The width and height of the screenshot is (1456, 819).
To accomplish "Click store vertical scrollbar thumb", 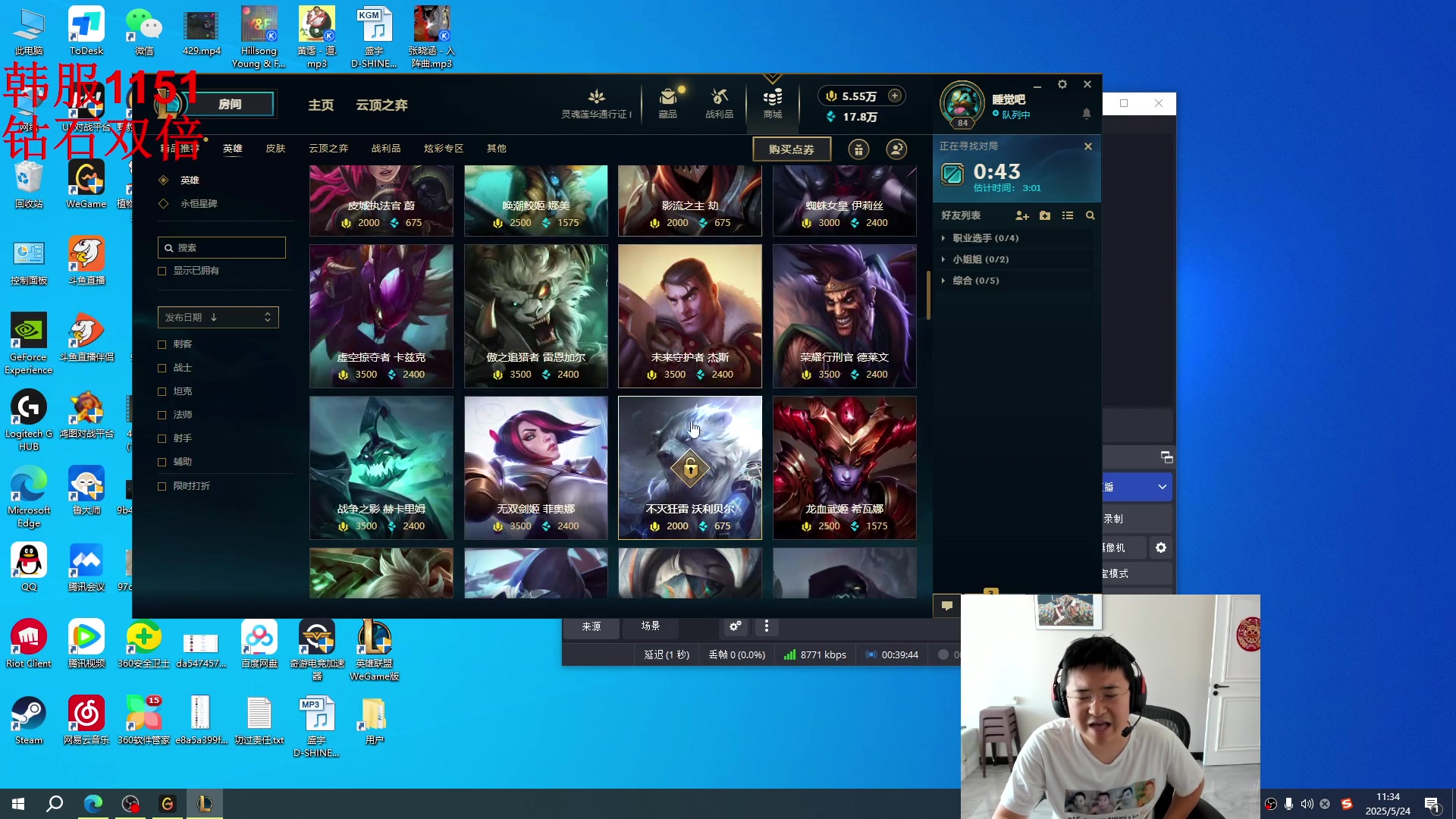I will click(928, 295).
